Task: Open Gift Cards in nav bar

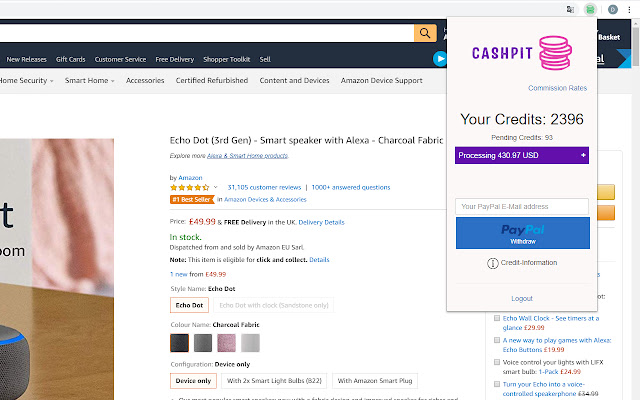Action: (71, 60)
